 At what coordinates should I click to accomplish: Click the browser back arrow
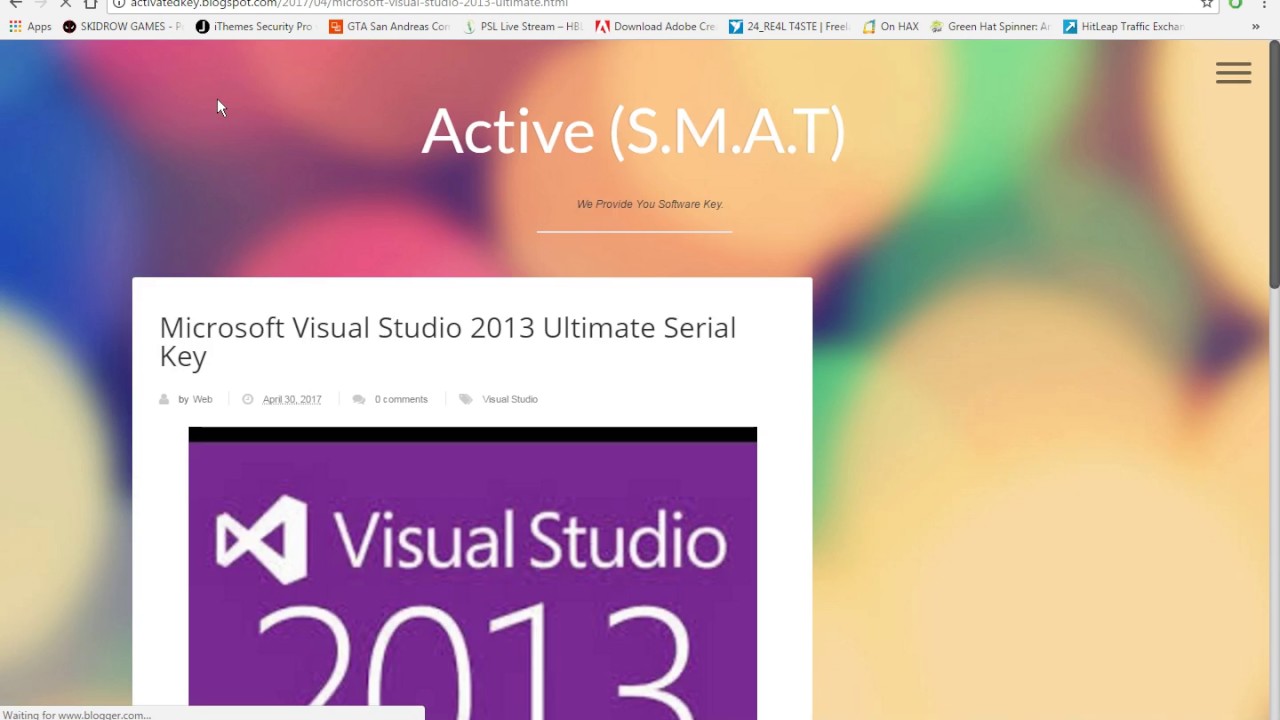click(x=15, y=4)
